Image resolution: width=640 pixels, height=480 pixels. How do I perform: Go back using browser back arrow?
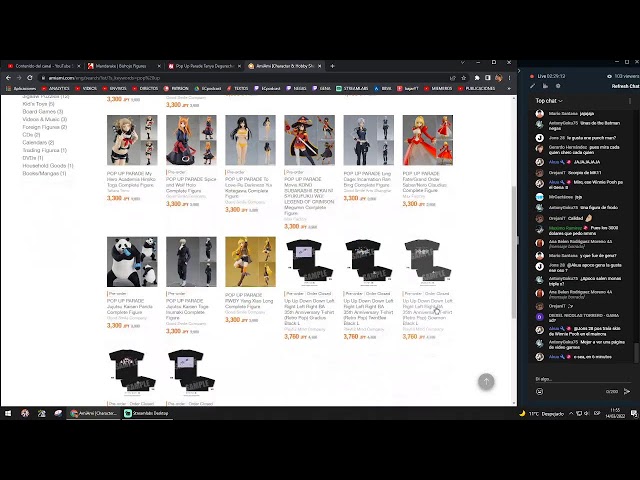(8, 78)
